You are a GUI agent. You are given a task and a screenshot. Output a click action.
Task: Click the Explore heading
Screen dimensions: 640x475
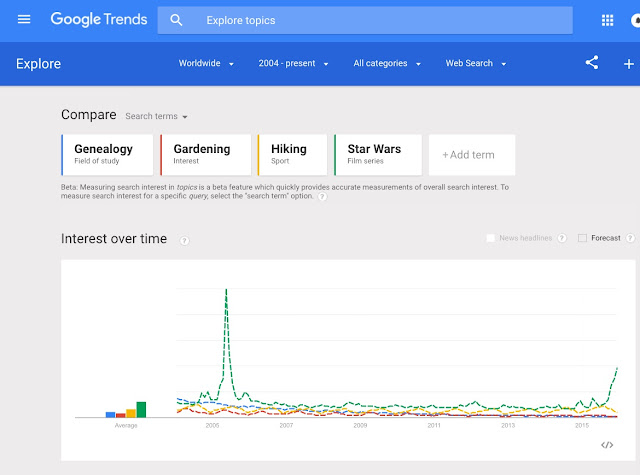click(38, 64)
